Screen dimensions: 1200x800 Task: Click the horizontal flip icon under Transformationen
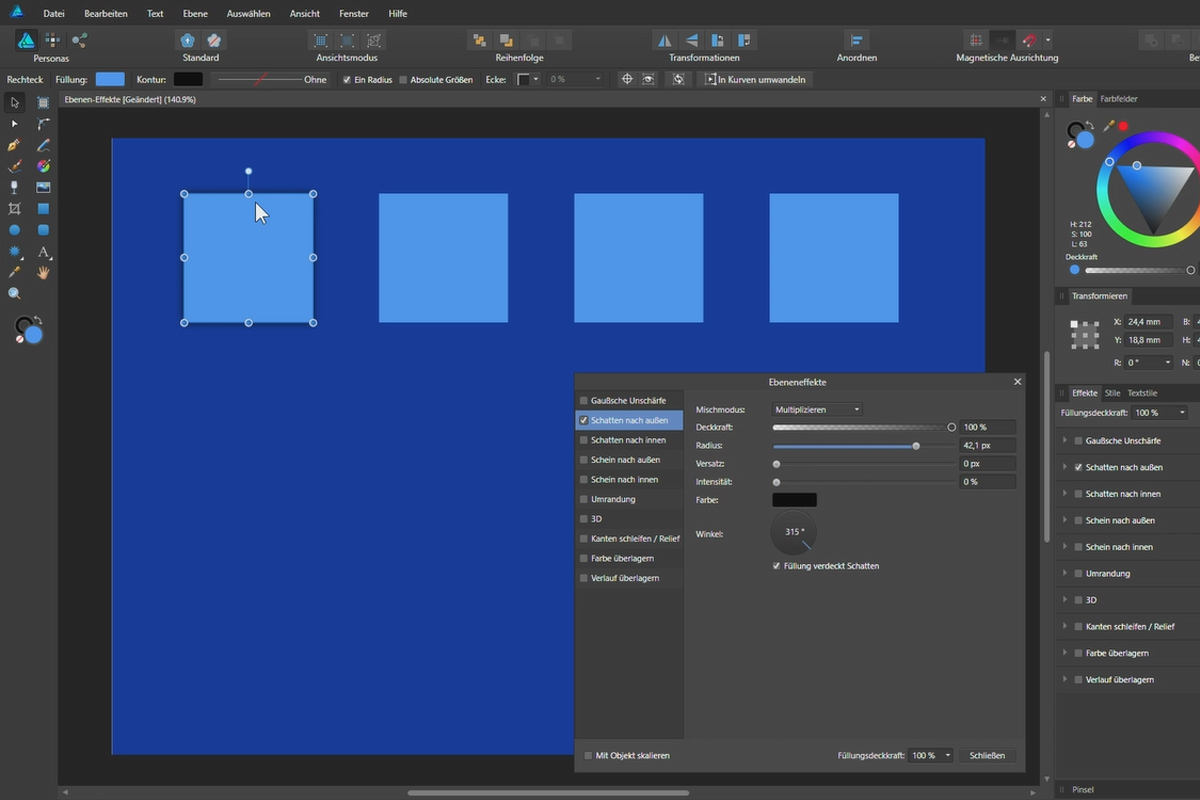(664, 39)
